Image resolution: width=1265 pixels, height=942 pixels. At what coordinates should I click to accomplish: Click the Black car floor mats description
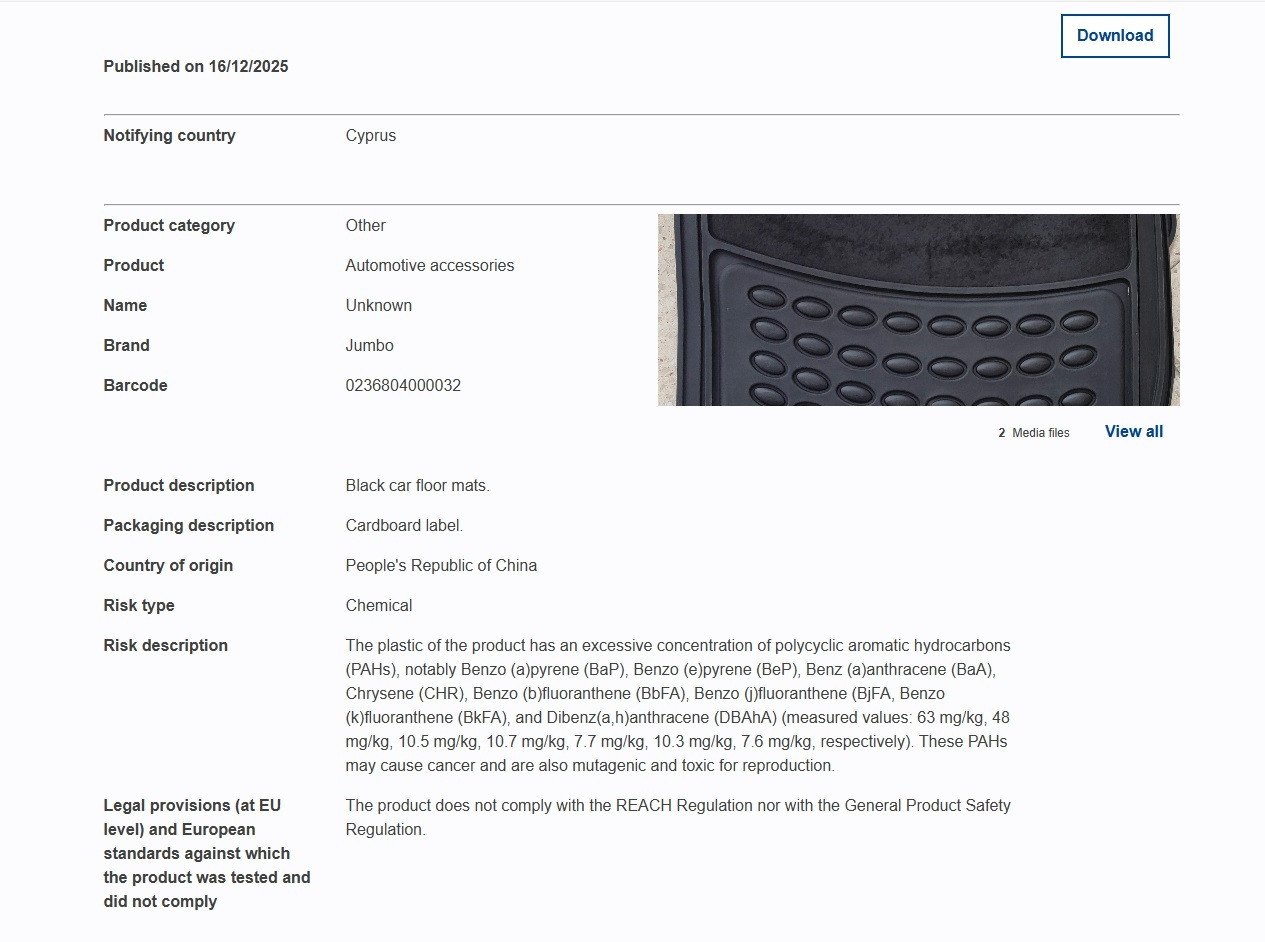pos(417,486)
